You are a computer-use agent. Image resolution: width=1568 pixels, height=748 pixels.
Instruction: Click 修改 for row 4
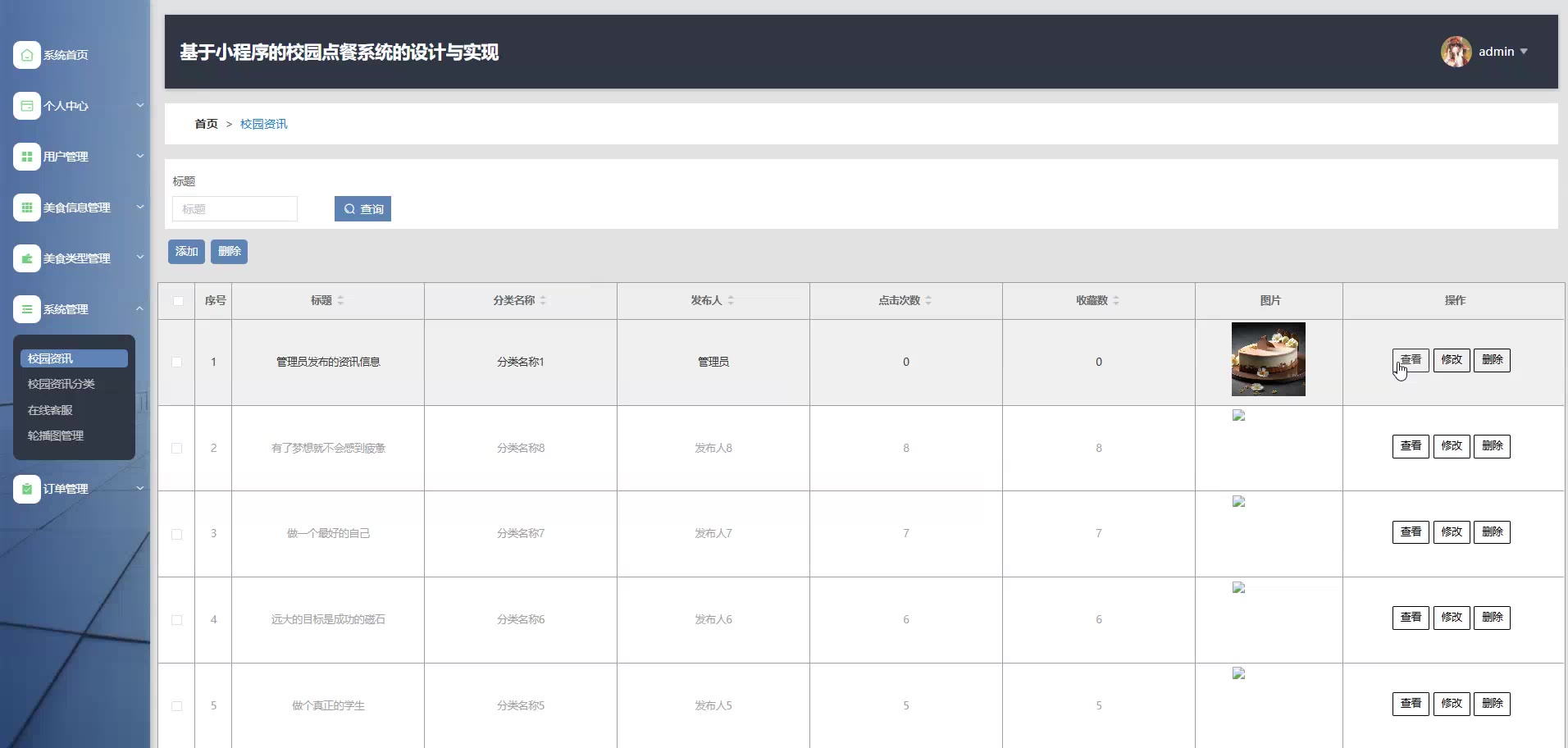pos(1452,618)
